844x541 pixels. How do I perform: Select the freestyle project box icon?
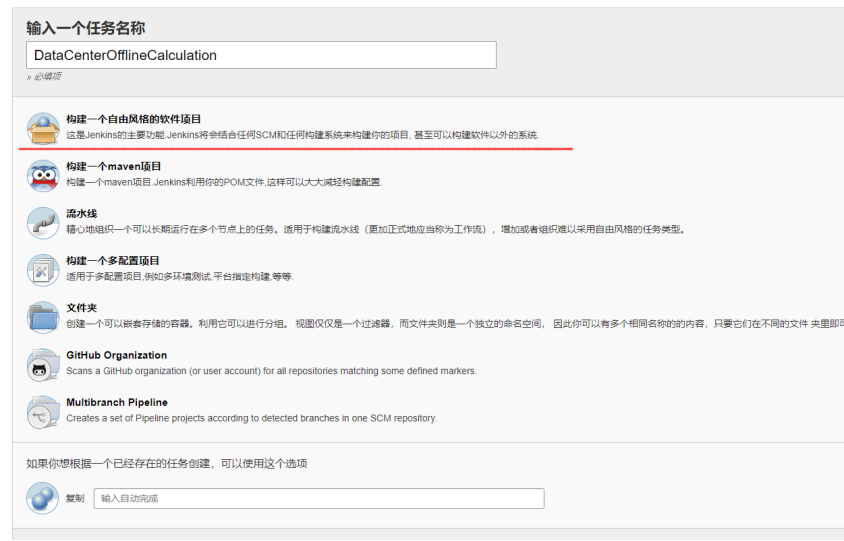(43, 128)
